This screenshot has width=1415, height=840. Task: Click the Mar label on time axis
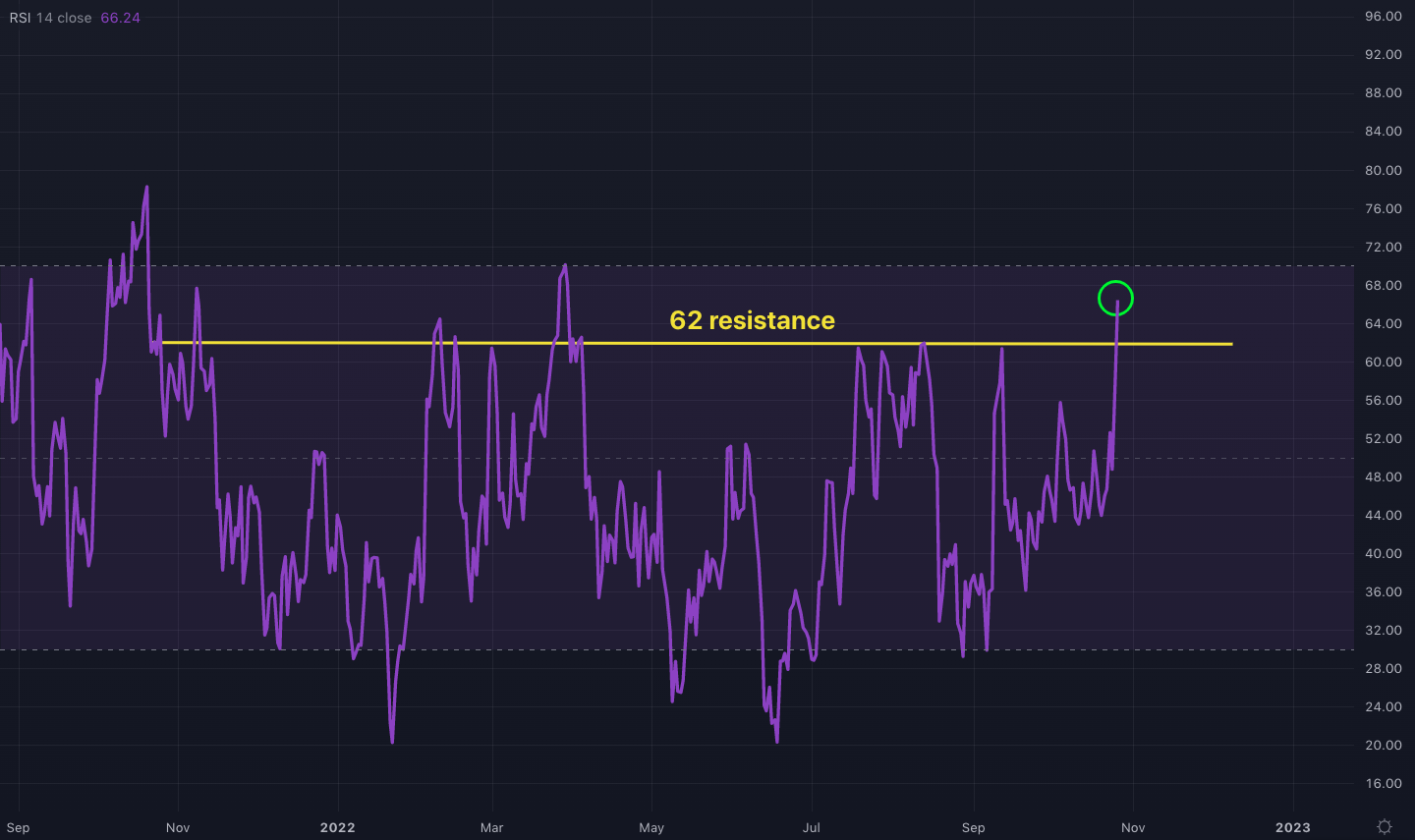click(x=491, y=827)
